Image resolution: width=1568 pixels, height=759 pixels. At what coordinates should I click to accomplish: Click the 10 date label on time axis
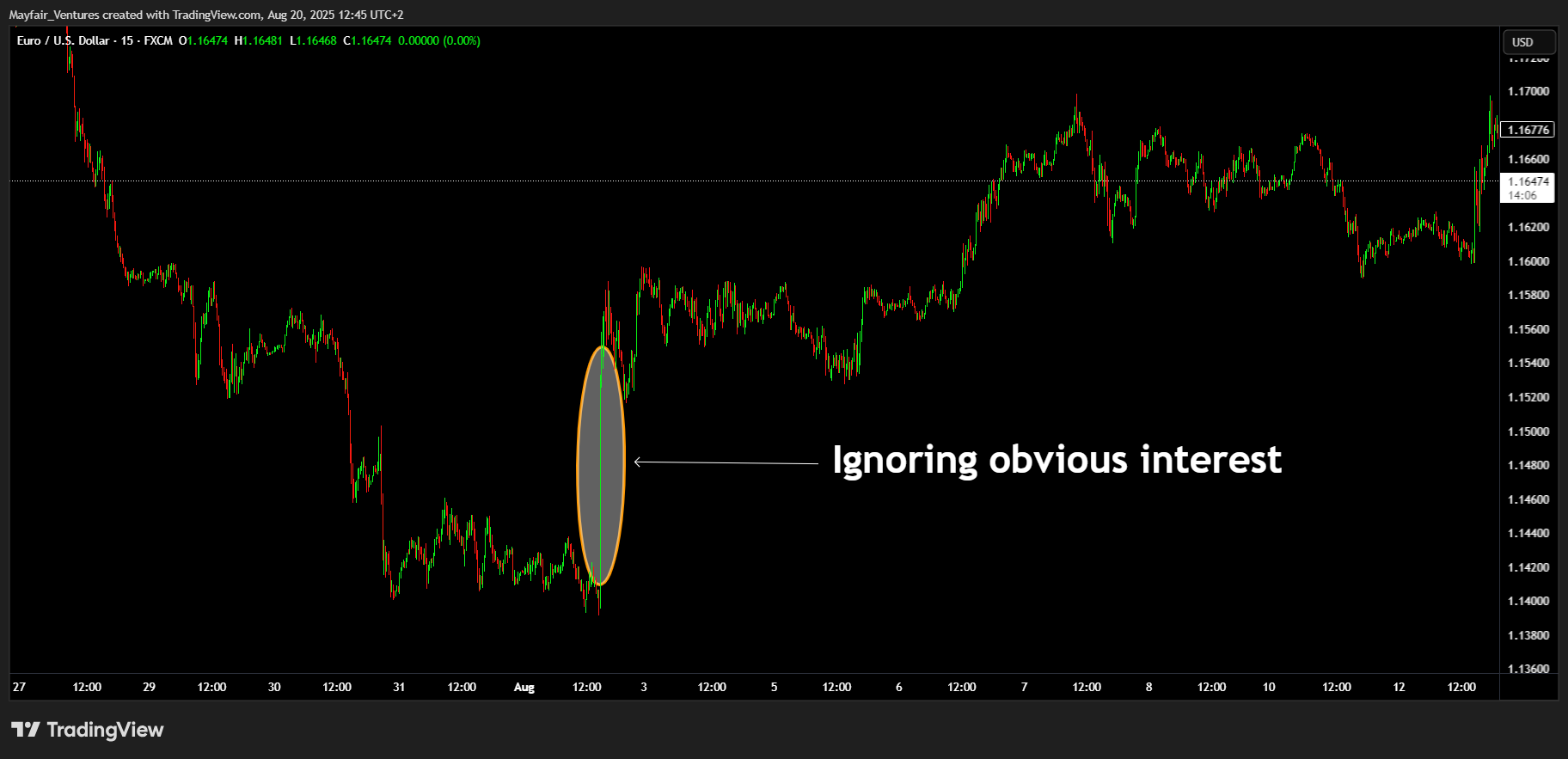(1269, 687)
